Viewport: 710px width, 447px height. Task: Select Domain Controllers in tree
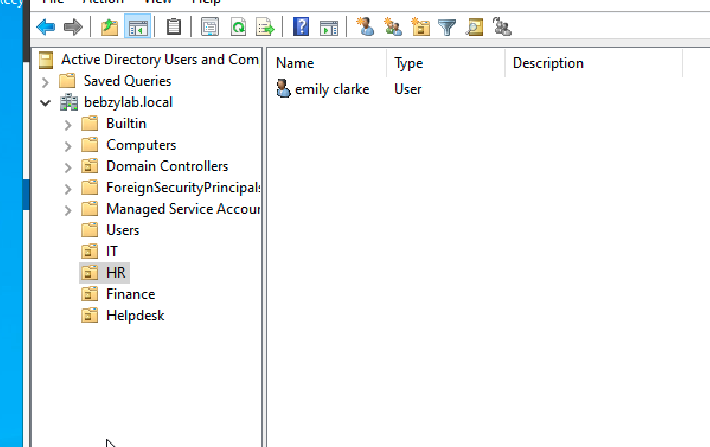167,166
